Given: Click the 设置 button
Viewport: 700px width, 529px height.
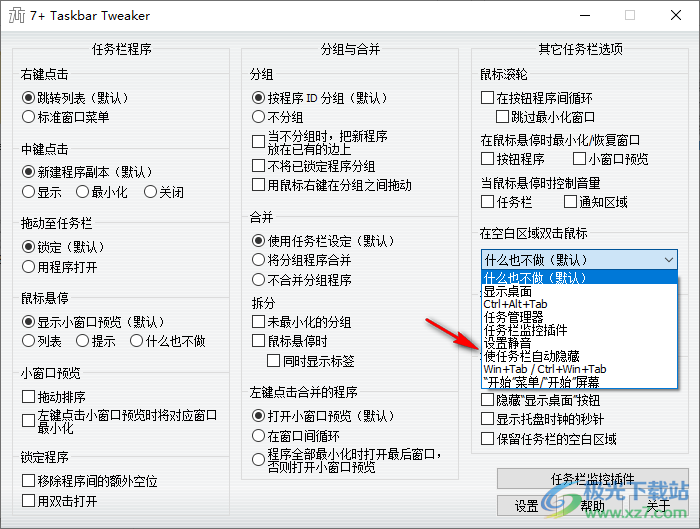Looking at the screenshot, I should (527, 506).
